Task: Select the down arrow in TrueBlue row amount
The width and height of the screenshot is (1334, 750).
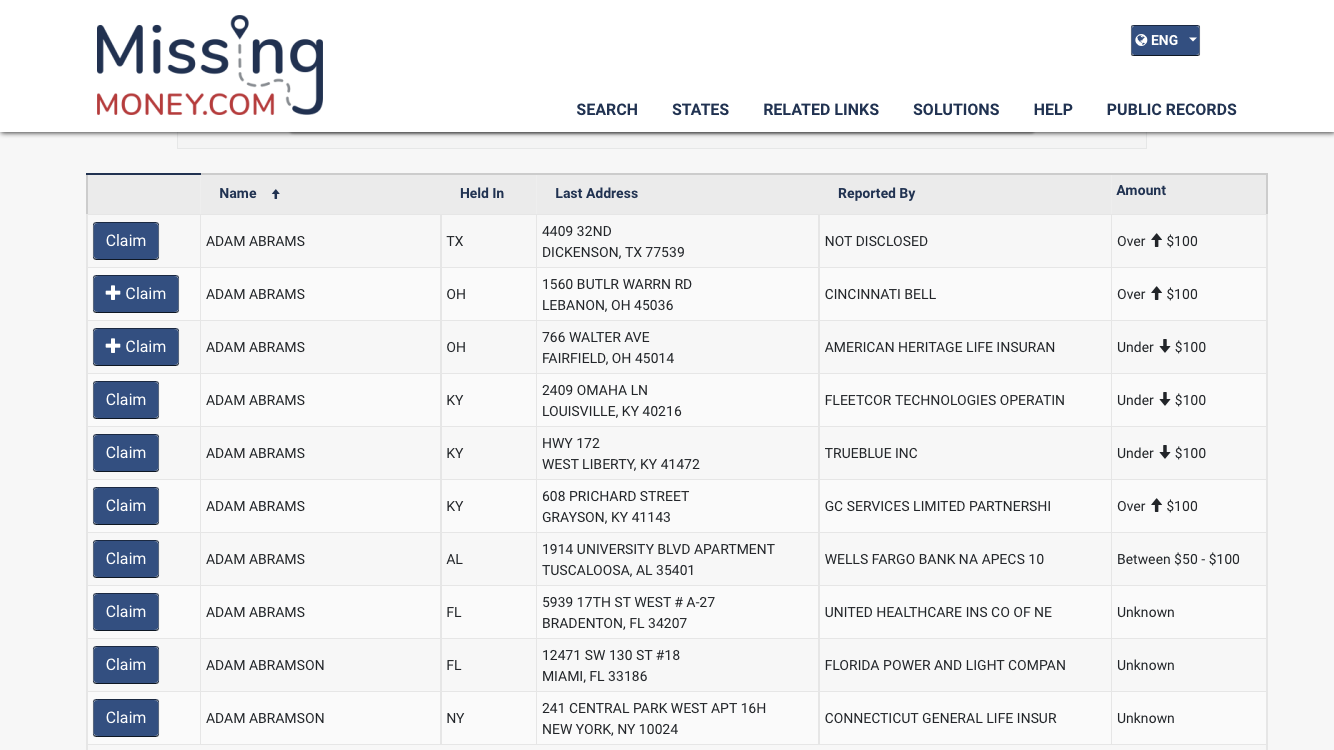Action: tap(1164, 452)
